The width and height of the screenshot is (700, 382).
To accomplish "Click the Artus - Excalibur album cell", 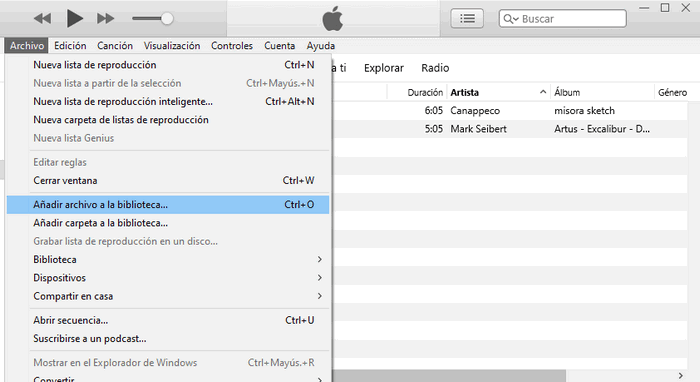I will click(602, 129).
